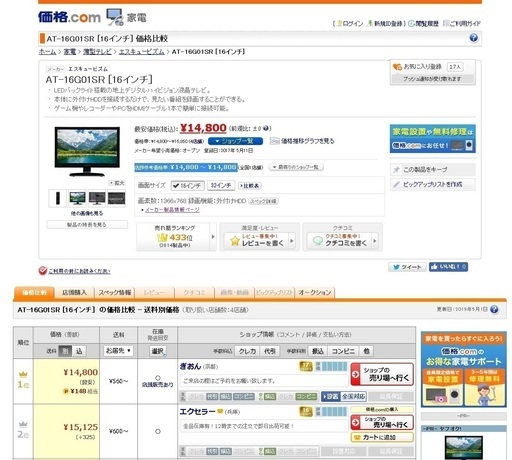Click the 価格.com logo
Viewport: 512px width, 460px height.
pos(69,17)
